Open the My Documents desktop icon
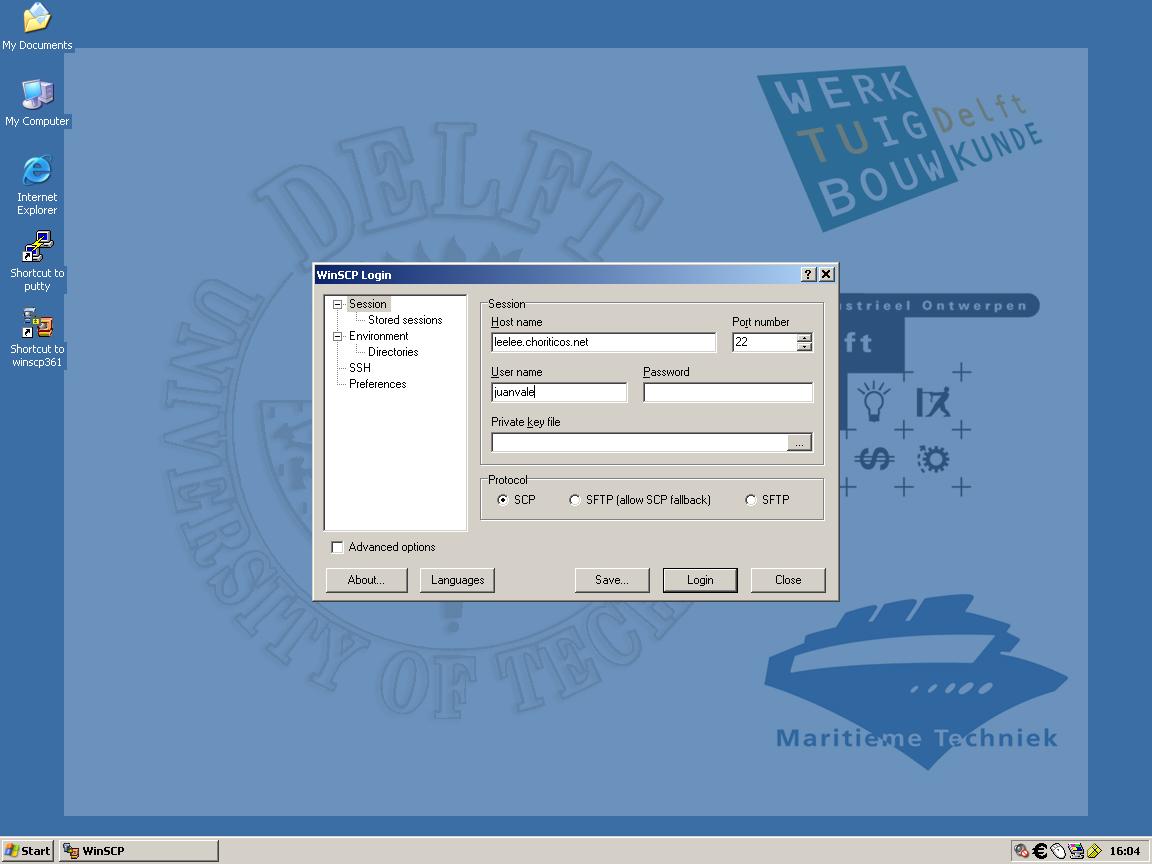 click(x=36, y=18)
